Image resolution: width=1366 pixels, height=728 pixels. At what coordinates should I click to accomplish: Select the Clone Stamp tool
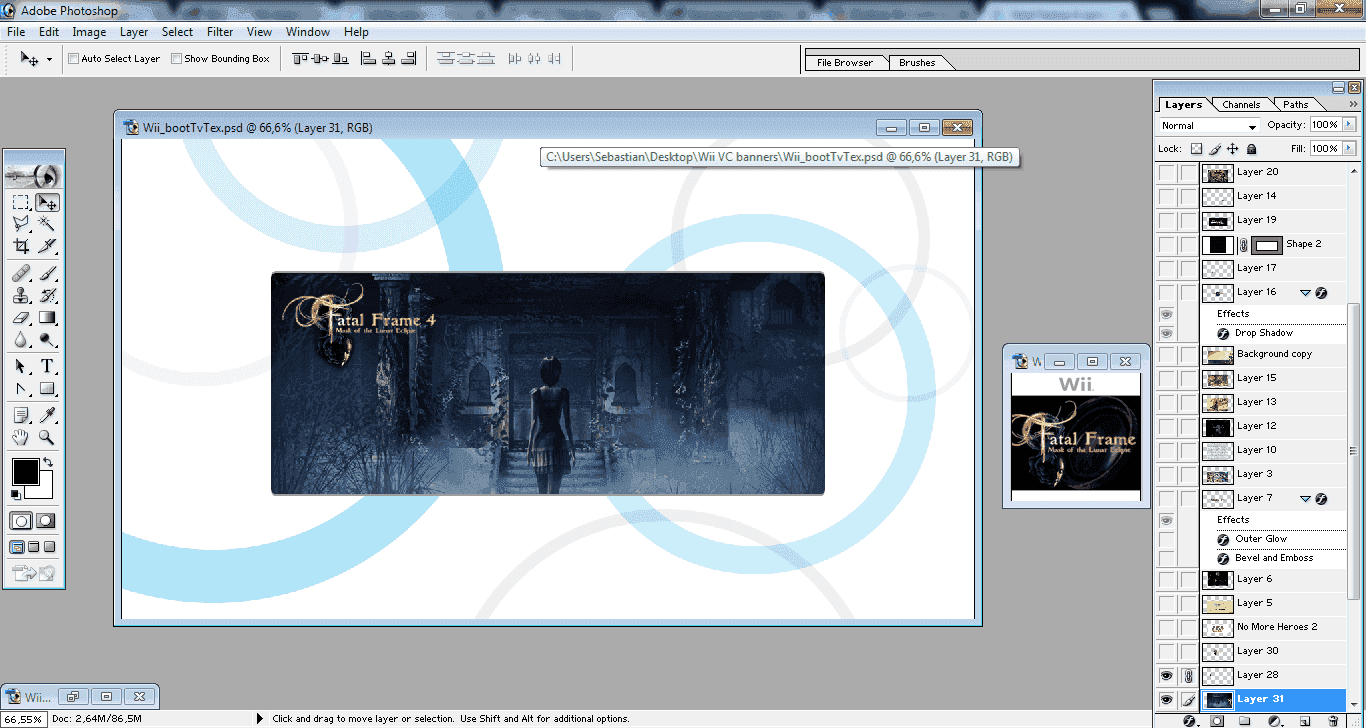click(21, 295)
